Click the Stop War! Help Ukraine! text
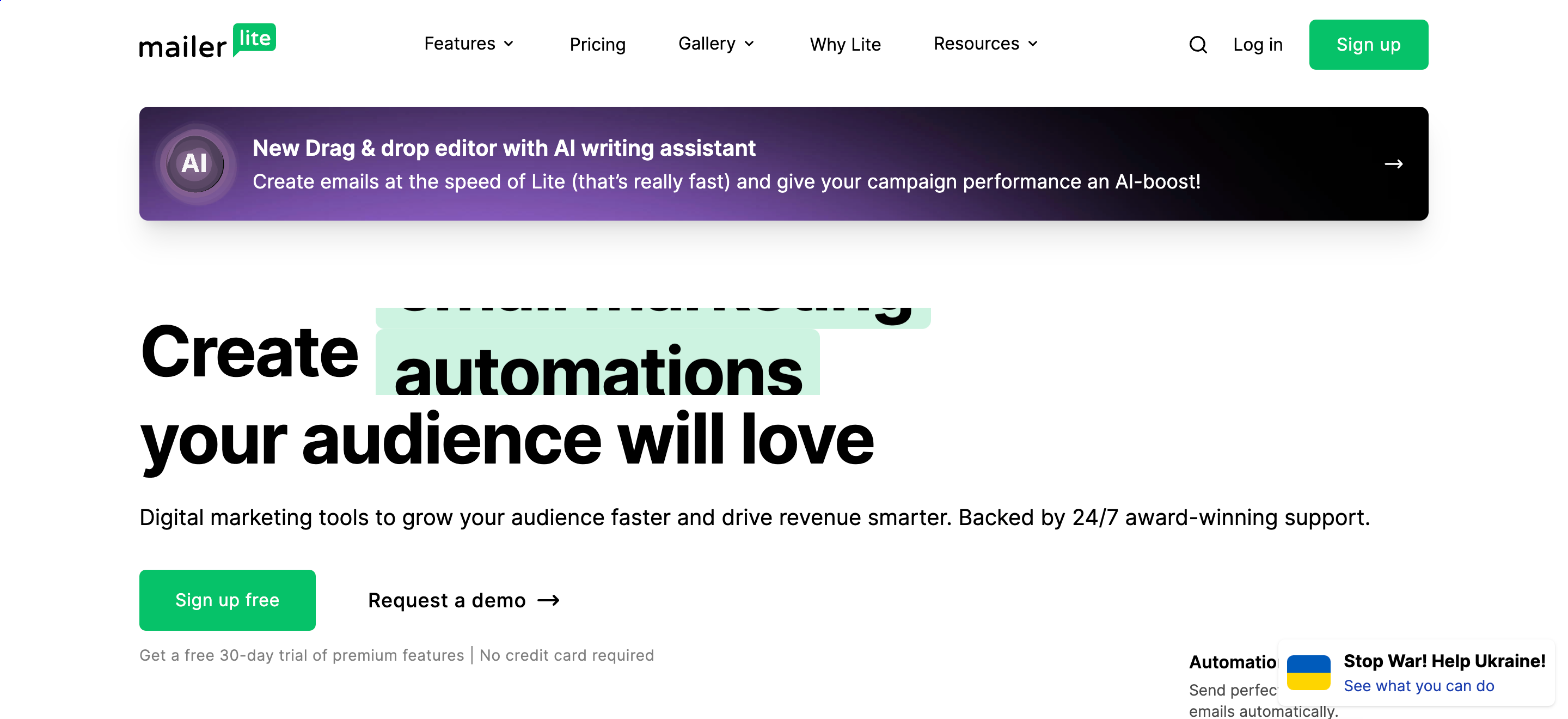Screen dimensions: 1568x719 1444,661
